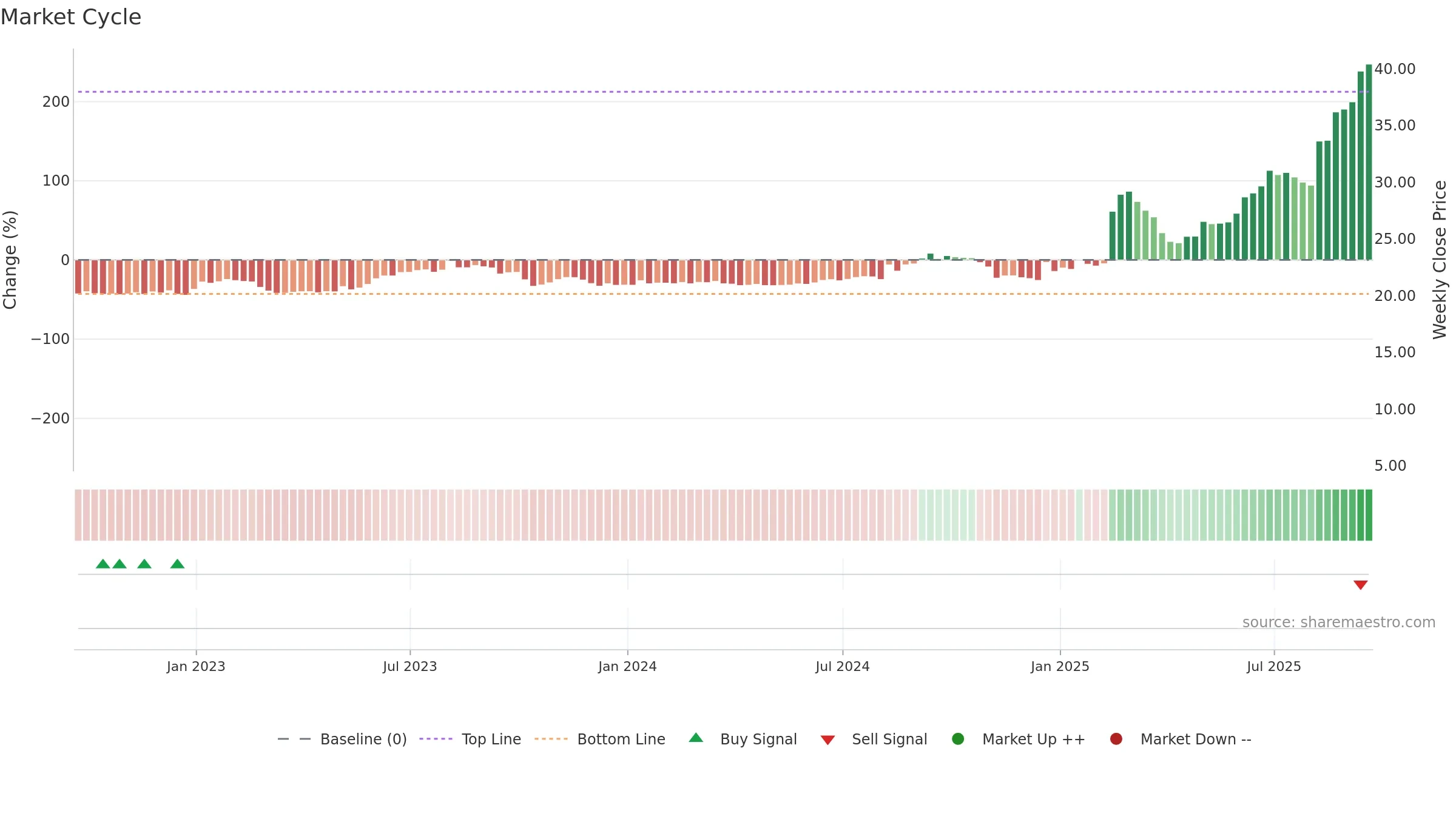
Task: Click the Jan 2023 axis label
Action: [196, 666]
